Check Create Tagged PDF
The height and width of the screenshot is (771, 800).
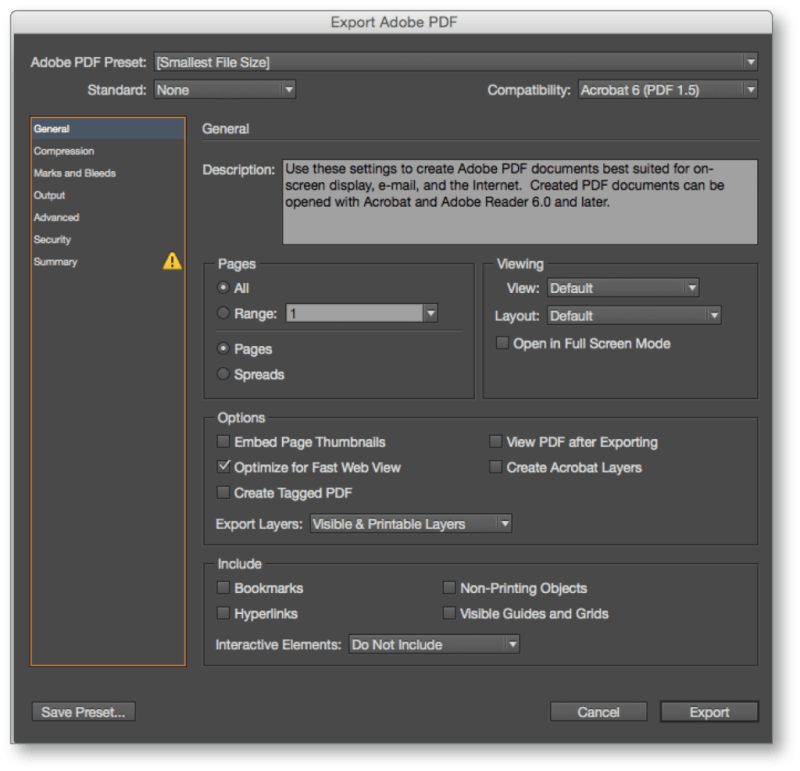[x=222, y=492]
